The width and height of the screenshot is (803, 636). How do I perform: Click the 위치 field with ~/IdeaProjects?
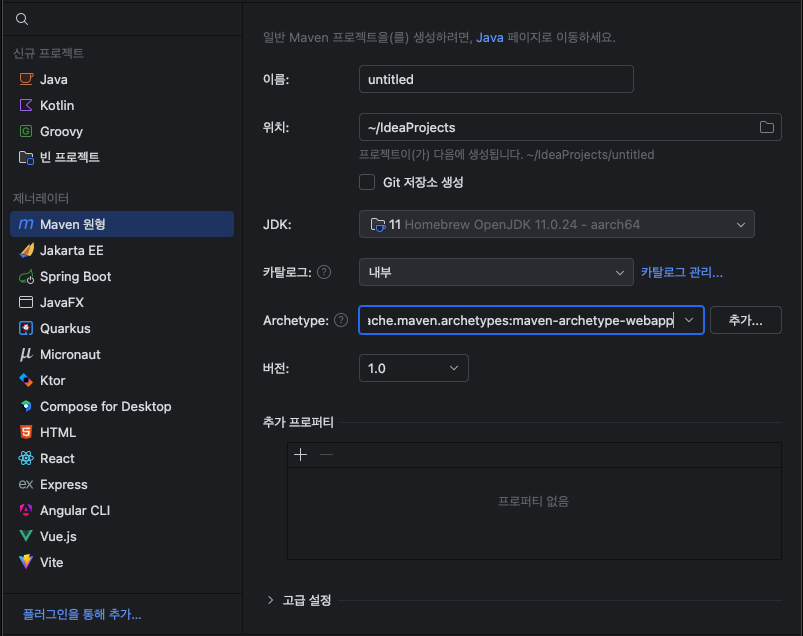(570, 127)
